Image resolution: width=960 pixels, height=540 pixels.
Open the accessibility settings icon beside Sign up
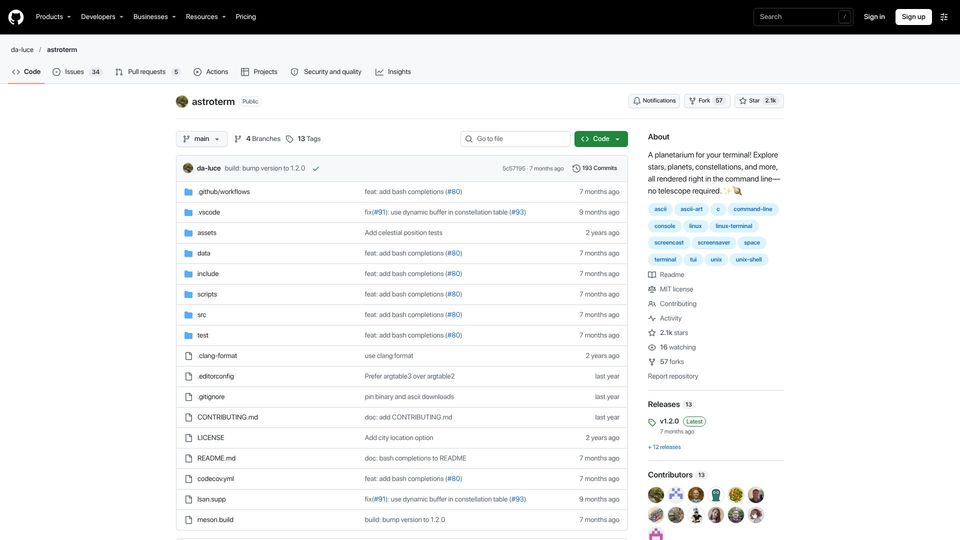944,17
